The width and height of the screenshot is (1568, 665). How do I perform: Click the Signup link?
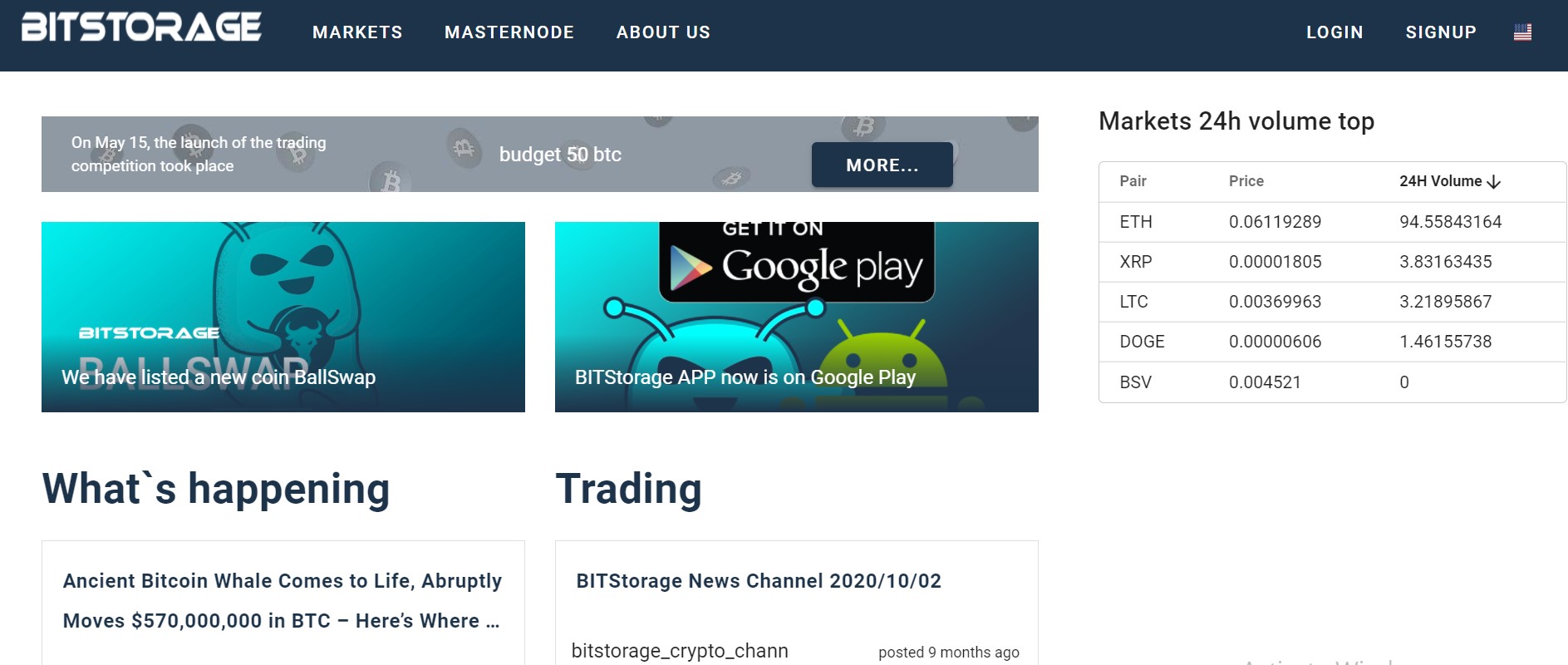click(1441, 32)
